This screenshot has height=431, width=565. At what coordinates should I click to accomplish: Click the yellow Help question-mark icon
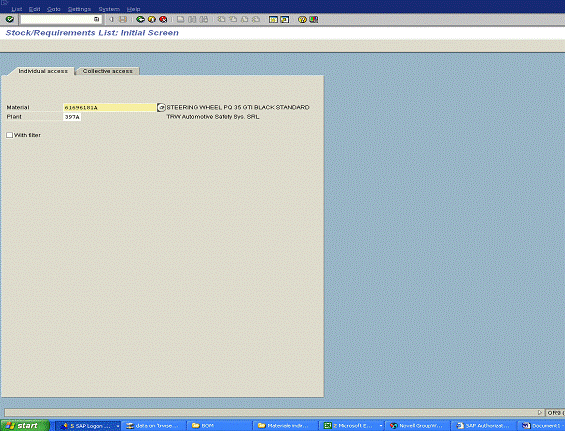pyautogui.click(x=302, y=19)
